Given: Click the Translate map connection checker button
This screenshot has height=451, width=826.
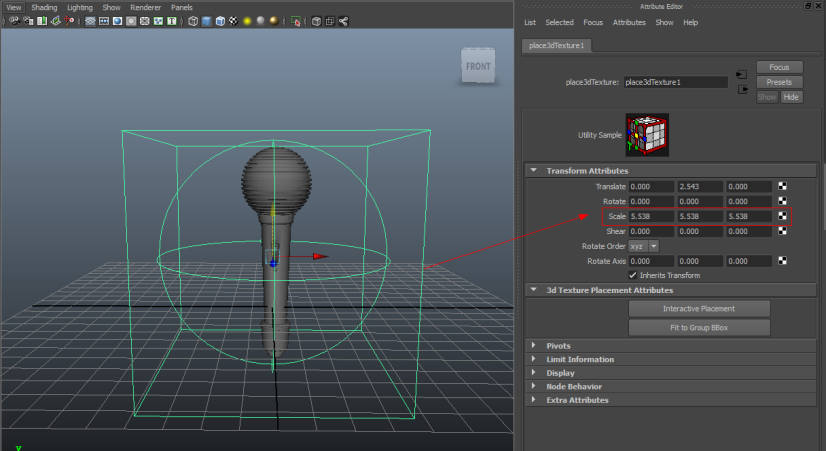Looking at the screenshot, I should pos(783,187).
